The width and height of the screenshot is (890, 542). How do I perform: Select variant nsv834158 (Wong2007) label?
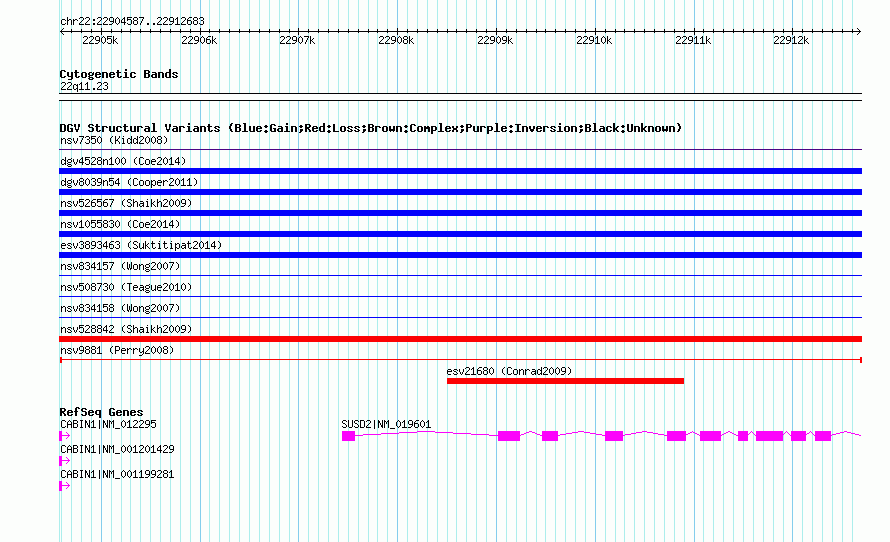coord(120,308)
